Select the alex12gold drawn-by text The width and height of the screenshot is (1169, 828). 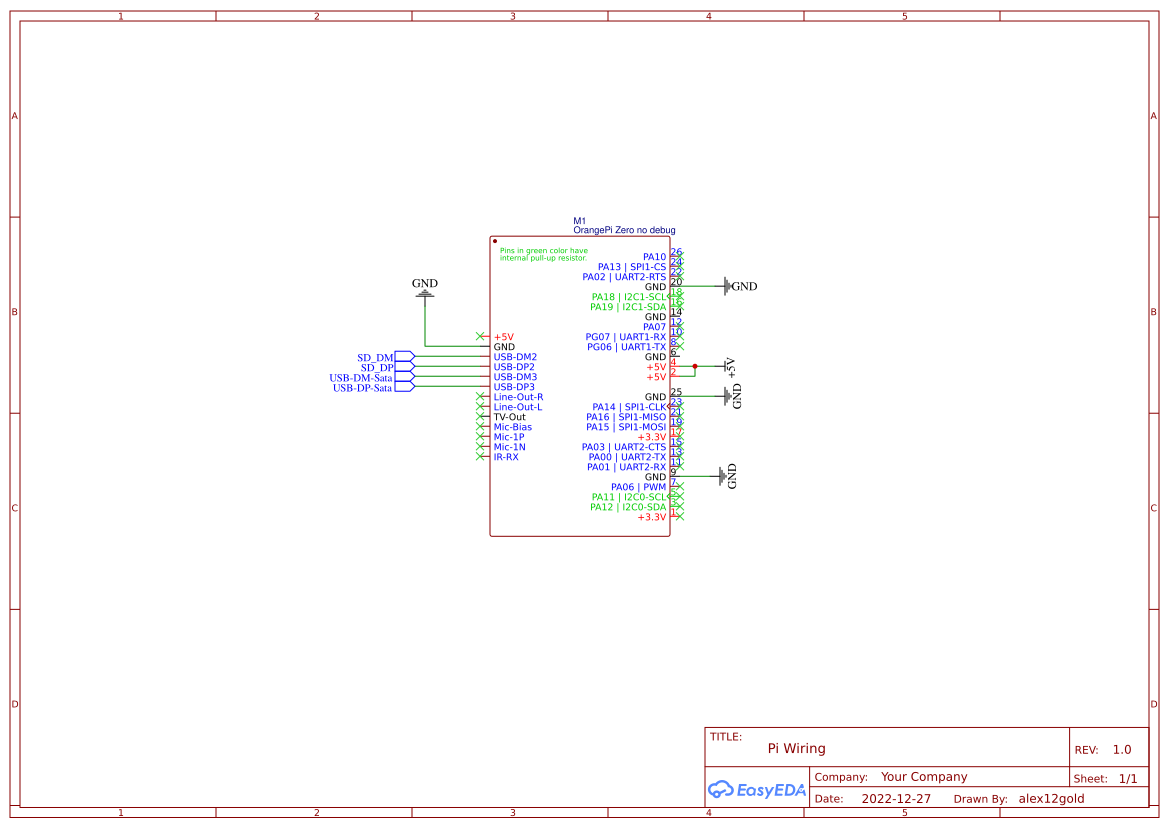click(x=1051, y=798)
